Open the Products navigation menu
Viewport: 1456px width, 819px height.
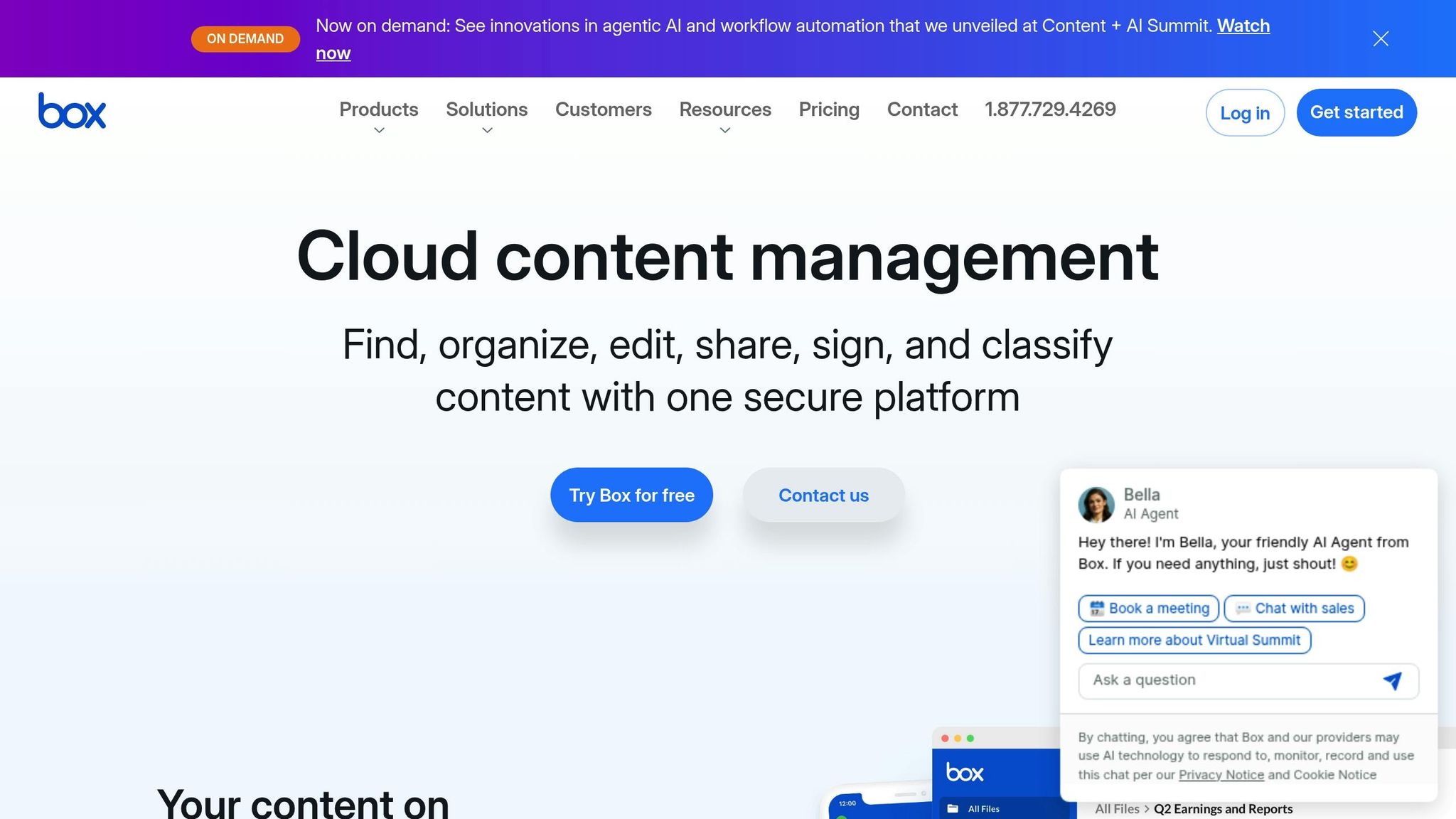point(379,109)
